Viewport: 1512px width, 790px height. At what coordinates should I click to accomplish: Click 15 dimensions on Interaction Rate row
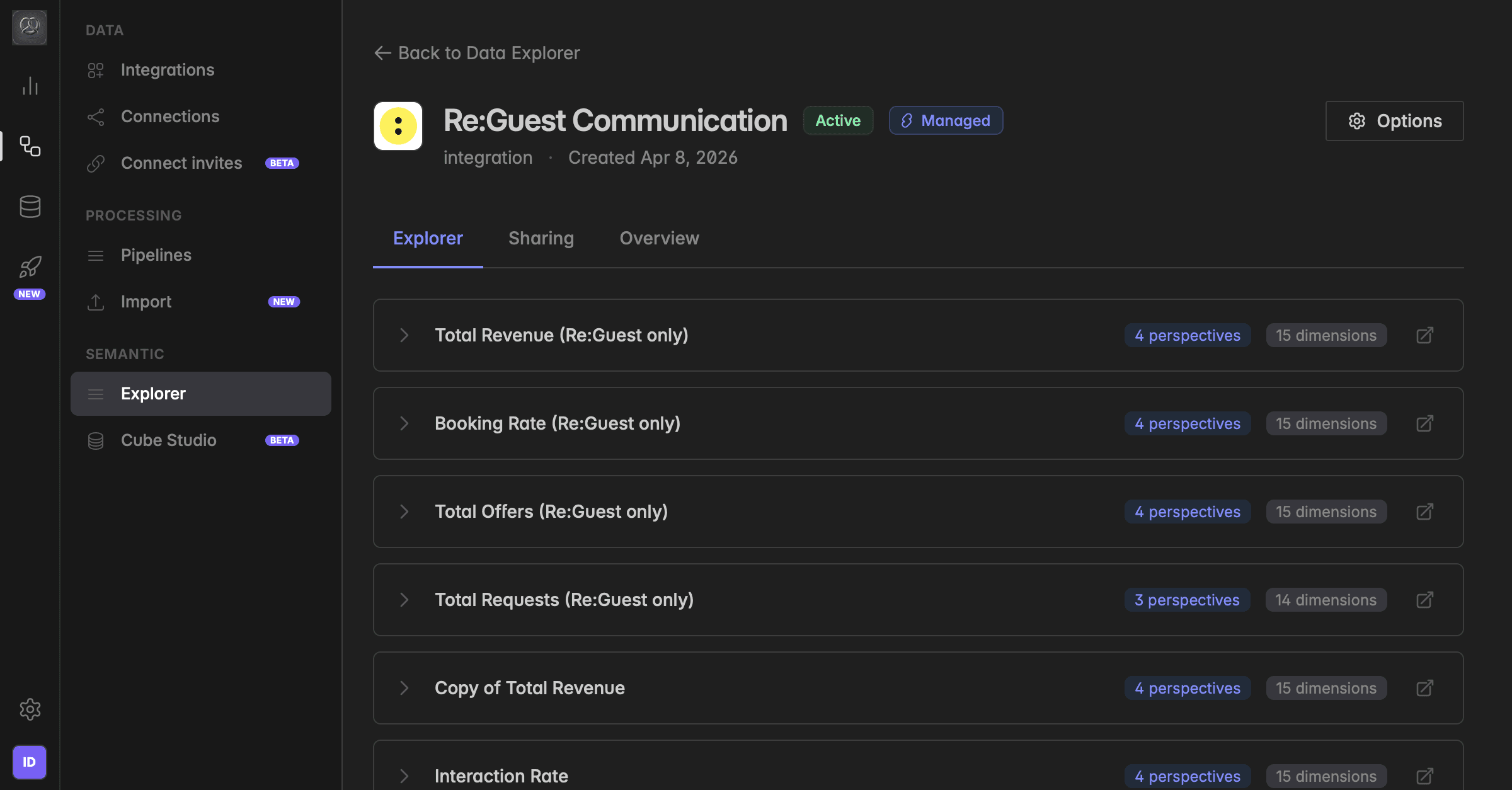(x=1326, y=776)
